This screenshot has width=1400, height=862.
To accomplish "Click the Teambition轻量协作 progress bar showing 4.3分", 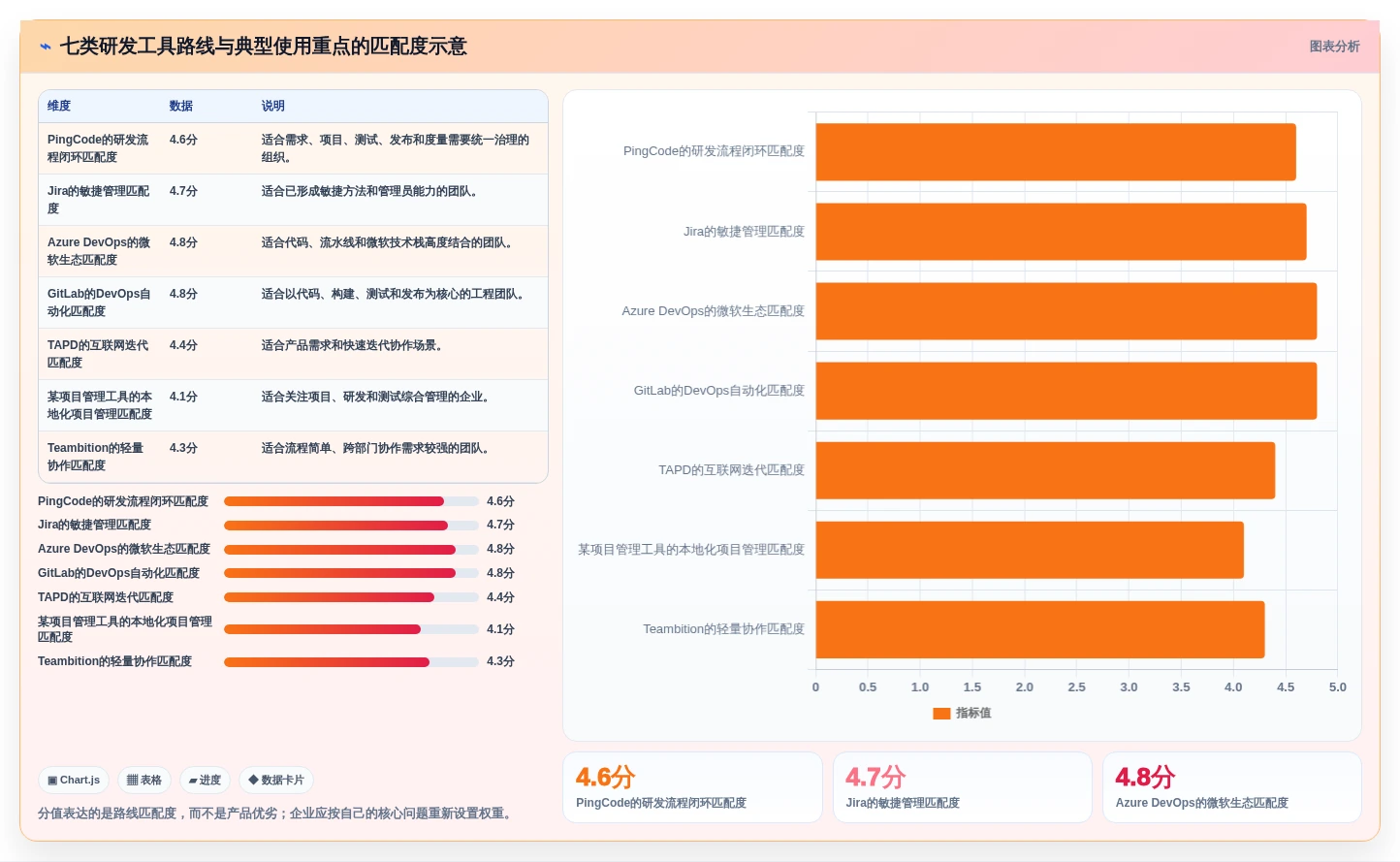I will [x=351, y=662].
